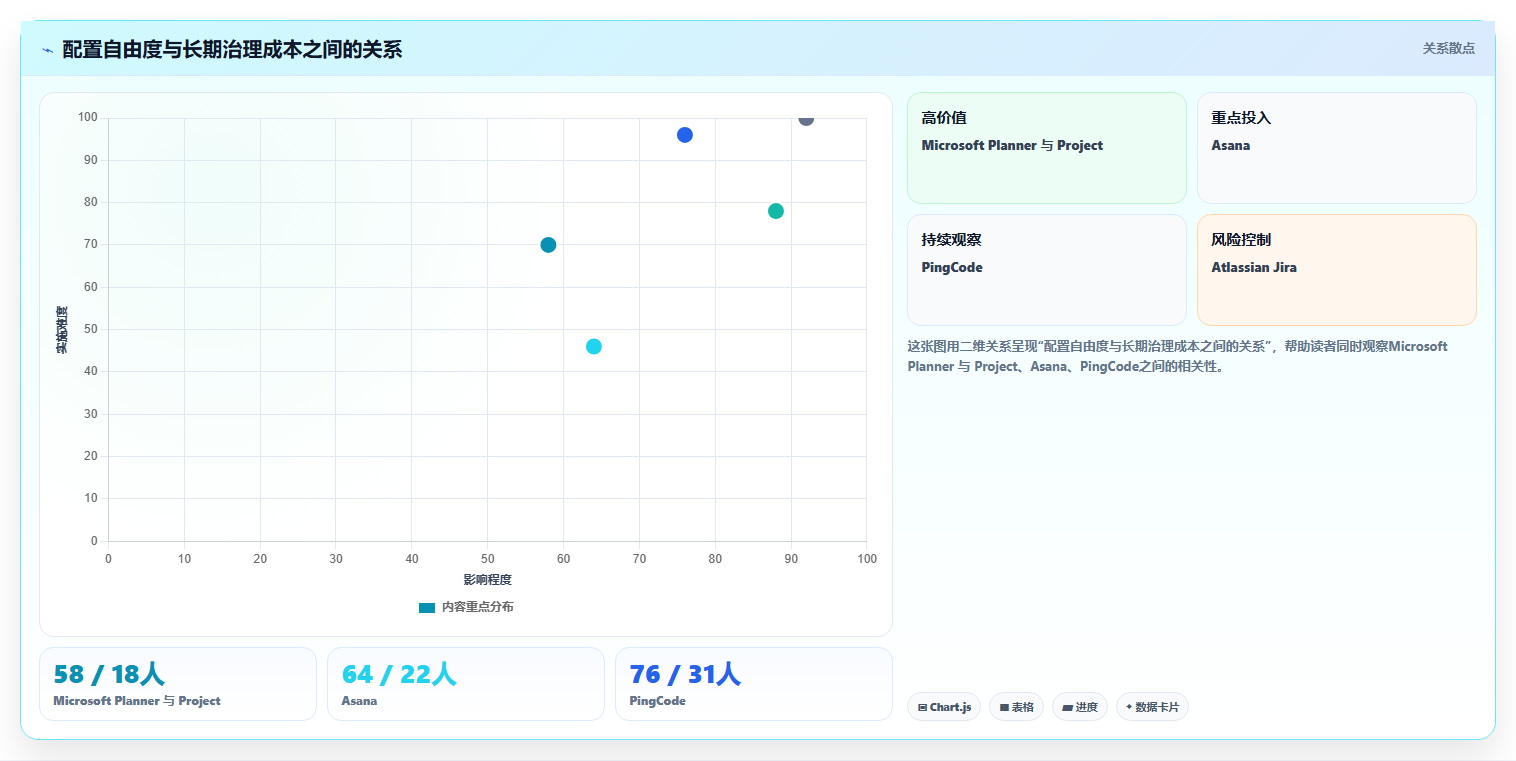The image size is (1516, 761).
Task: Click the icon inside the 进度 chip
Action: pyautogui.click(x=1067, y=707)
